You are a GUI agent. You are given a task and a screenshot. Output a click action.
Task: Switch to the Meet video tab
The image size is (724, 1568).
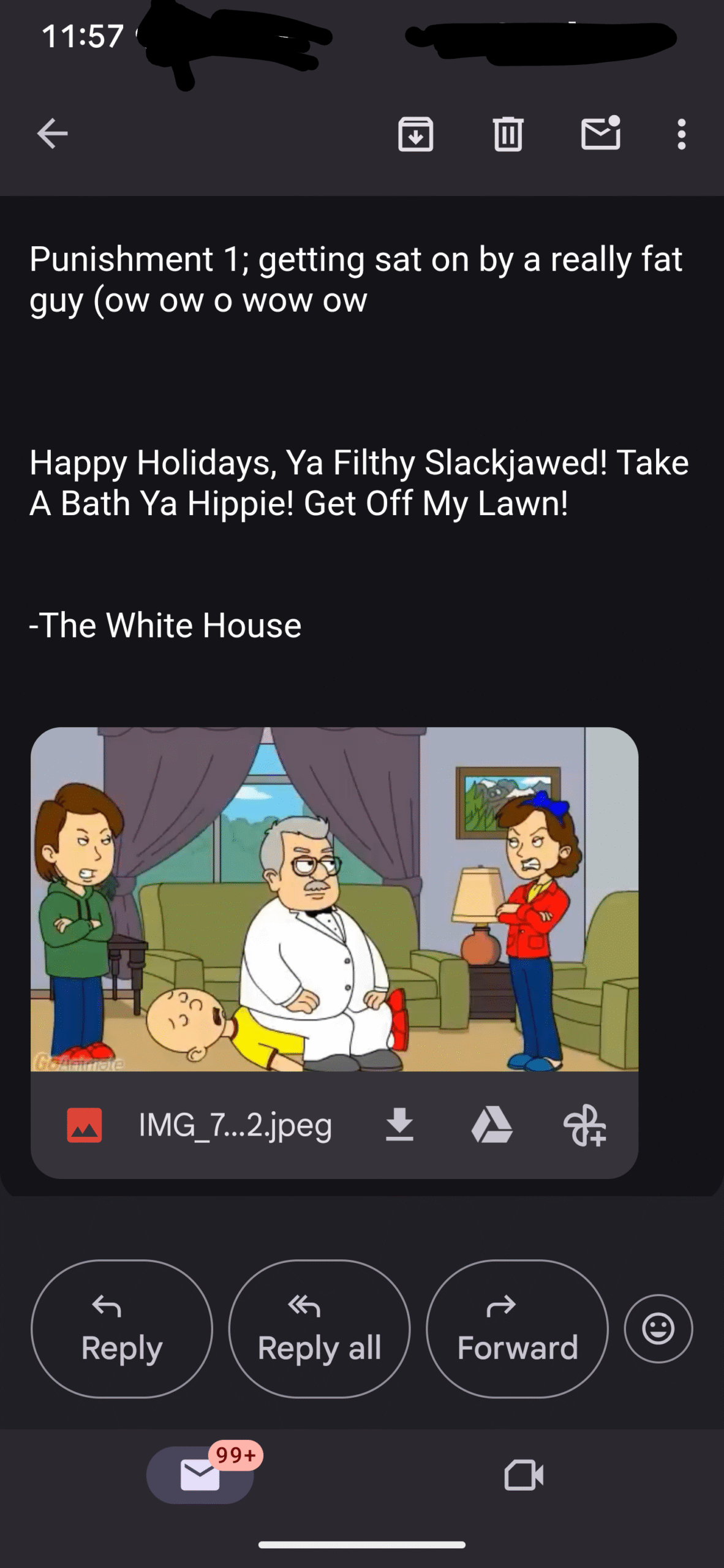pyautogui.click(x=524, y=1475)
